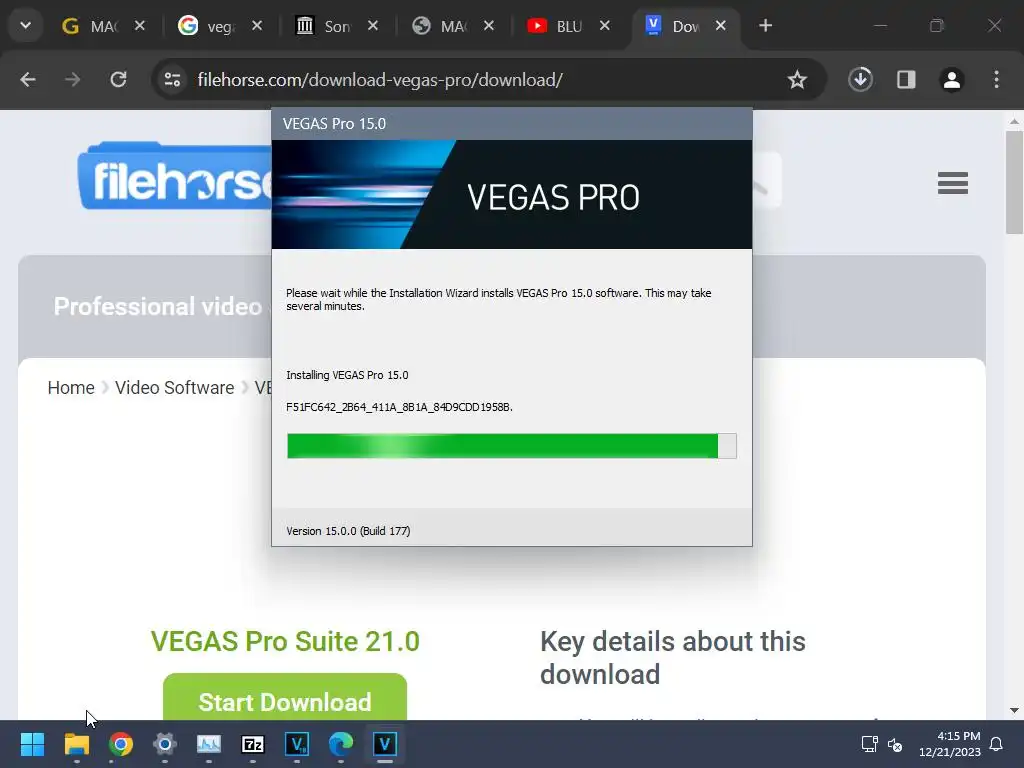Click the 'Professional video' banner heading
1024x768 pixels.
(x=158, y=306)
